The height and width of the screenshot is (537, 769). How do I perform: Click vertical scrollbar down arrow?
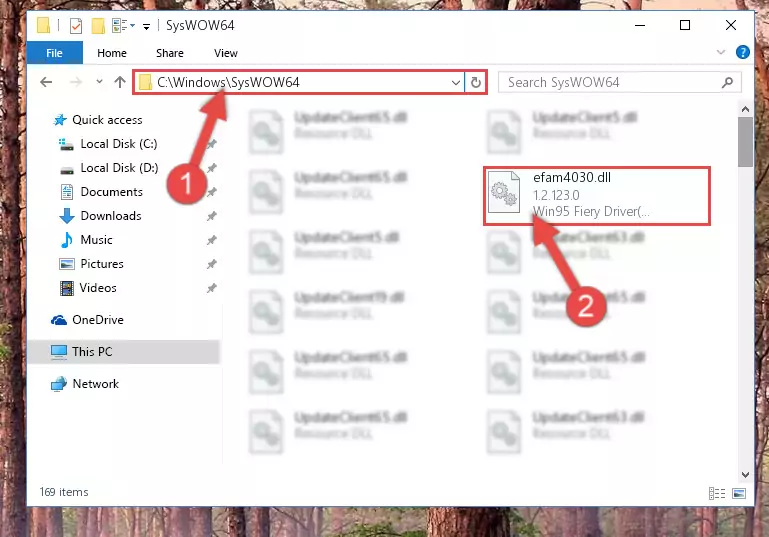pos(745,474)
